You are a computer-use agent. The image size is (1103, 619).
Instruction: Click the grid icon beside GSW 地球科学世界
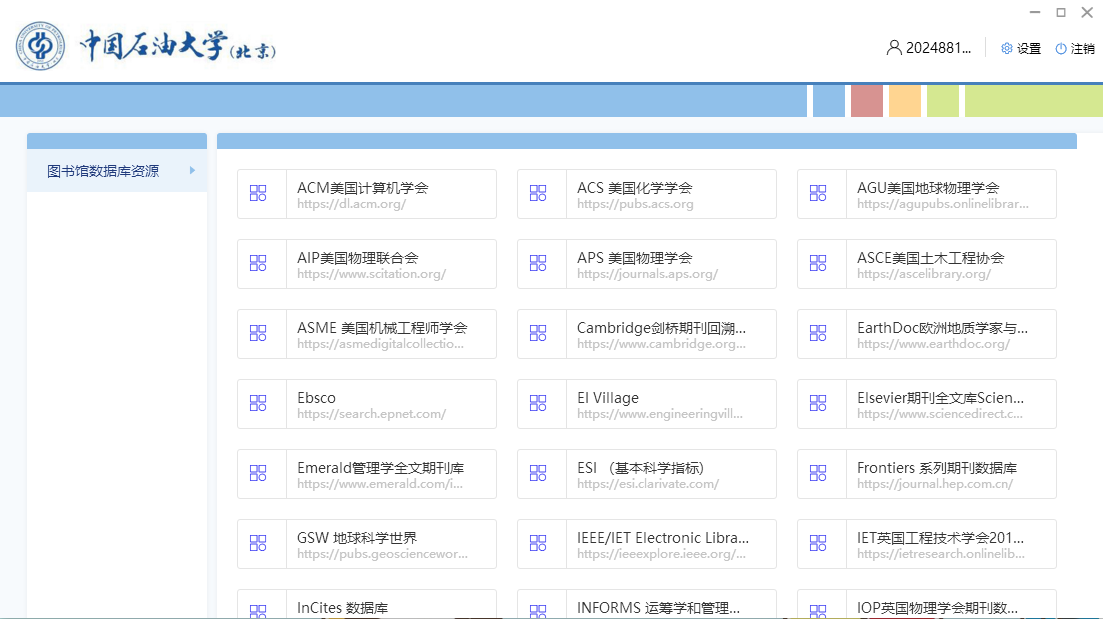(x=258, y=544)
